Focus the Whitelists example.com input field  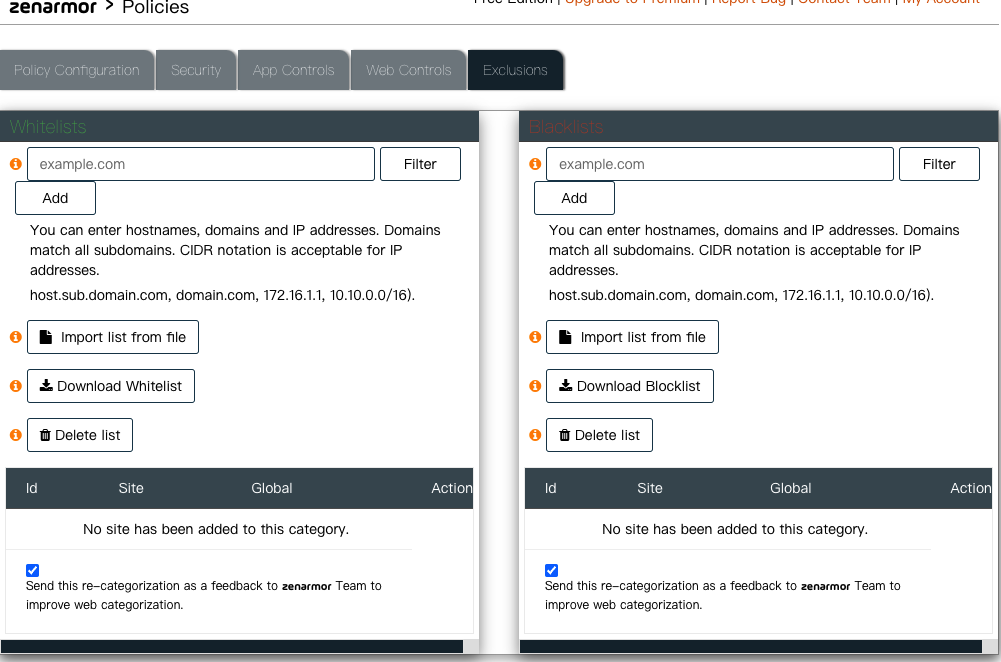(201, 164)
